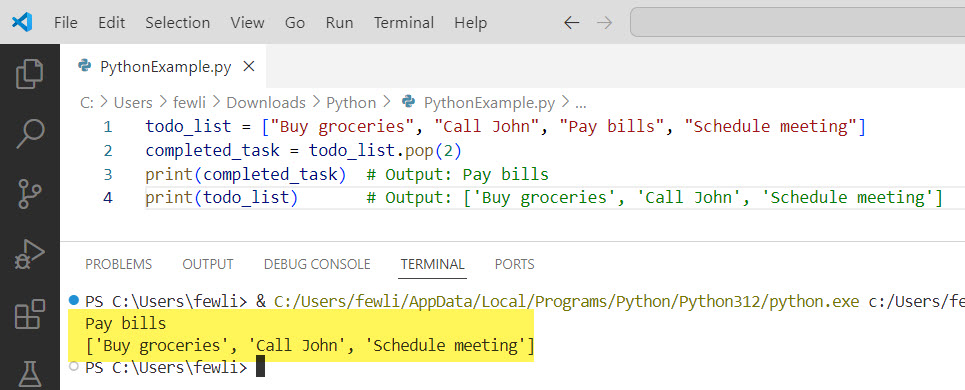Switch to the OUTPUT panel tab

(x=208, y=265)
